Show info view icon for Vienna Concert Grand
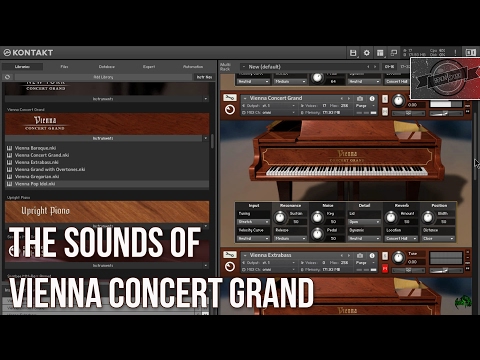Screen dimensions: 480x360 pos(372,99)
